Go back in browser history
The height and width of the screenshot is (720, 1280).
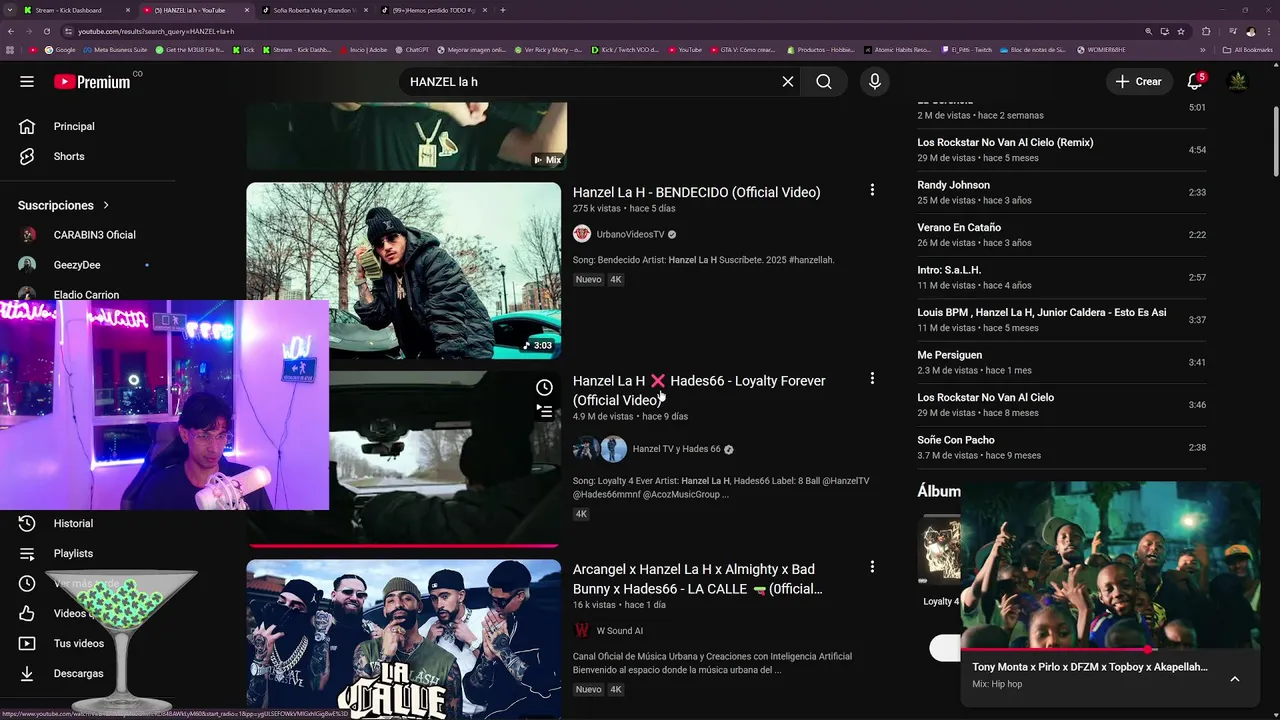coord(11,31)
